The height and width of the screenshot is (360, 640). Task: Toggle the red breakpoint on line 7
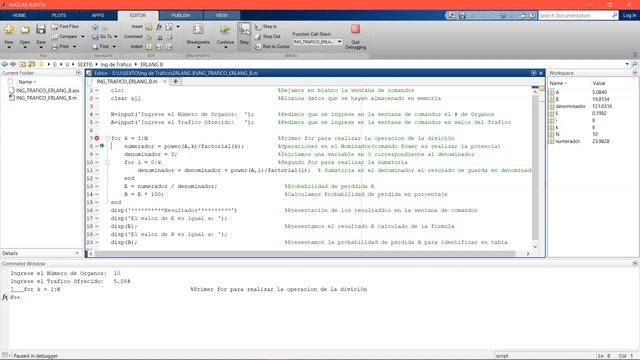point(97,138)
